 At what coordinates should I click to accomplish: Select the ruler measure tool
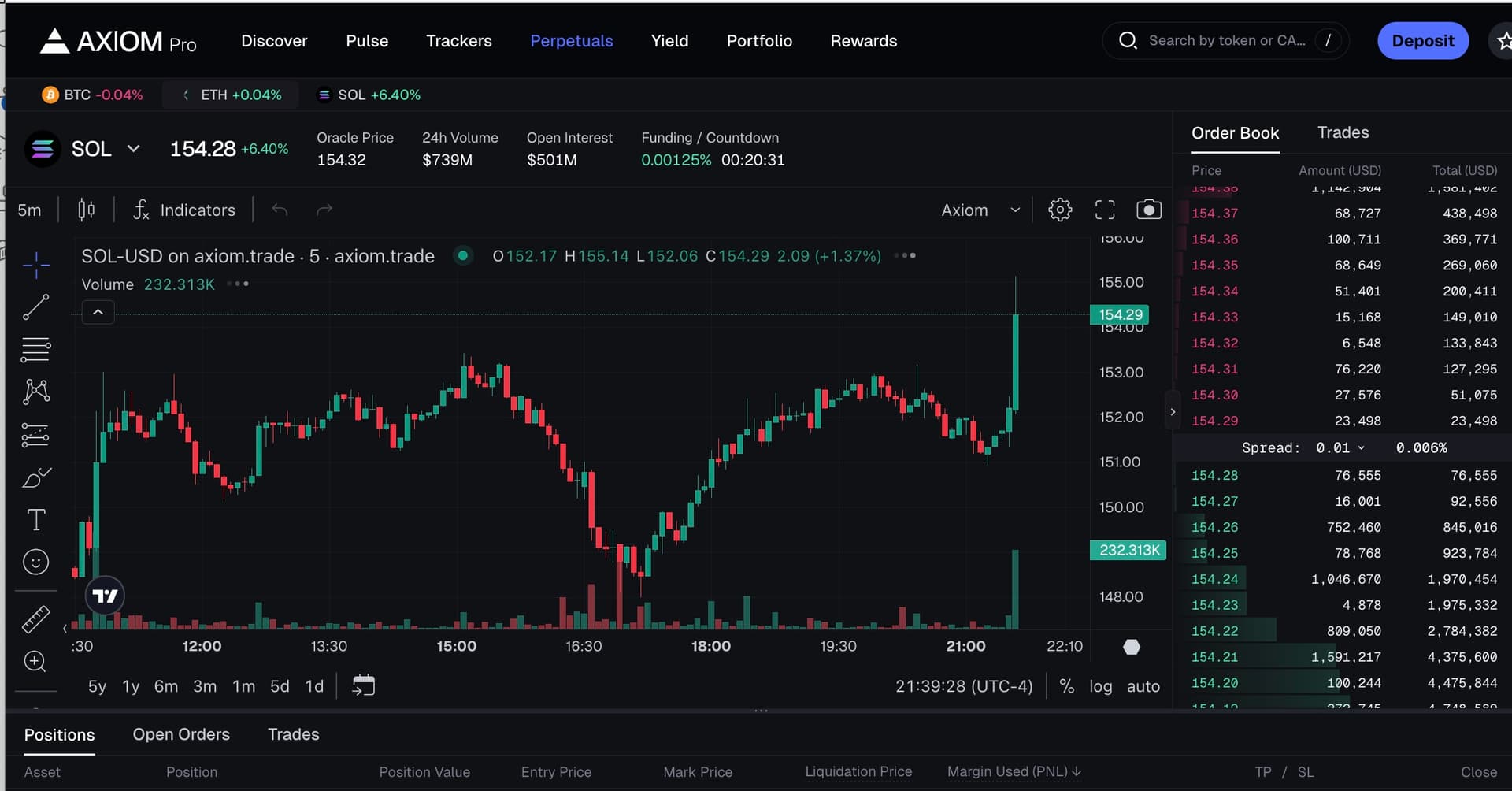tap(36, 619)
